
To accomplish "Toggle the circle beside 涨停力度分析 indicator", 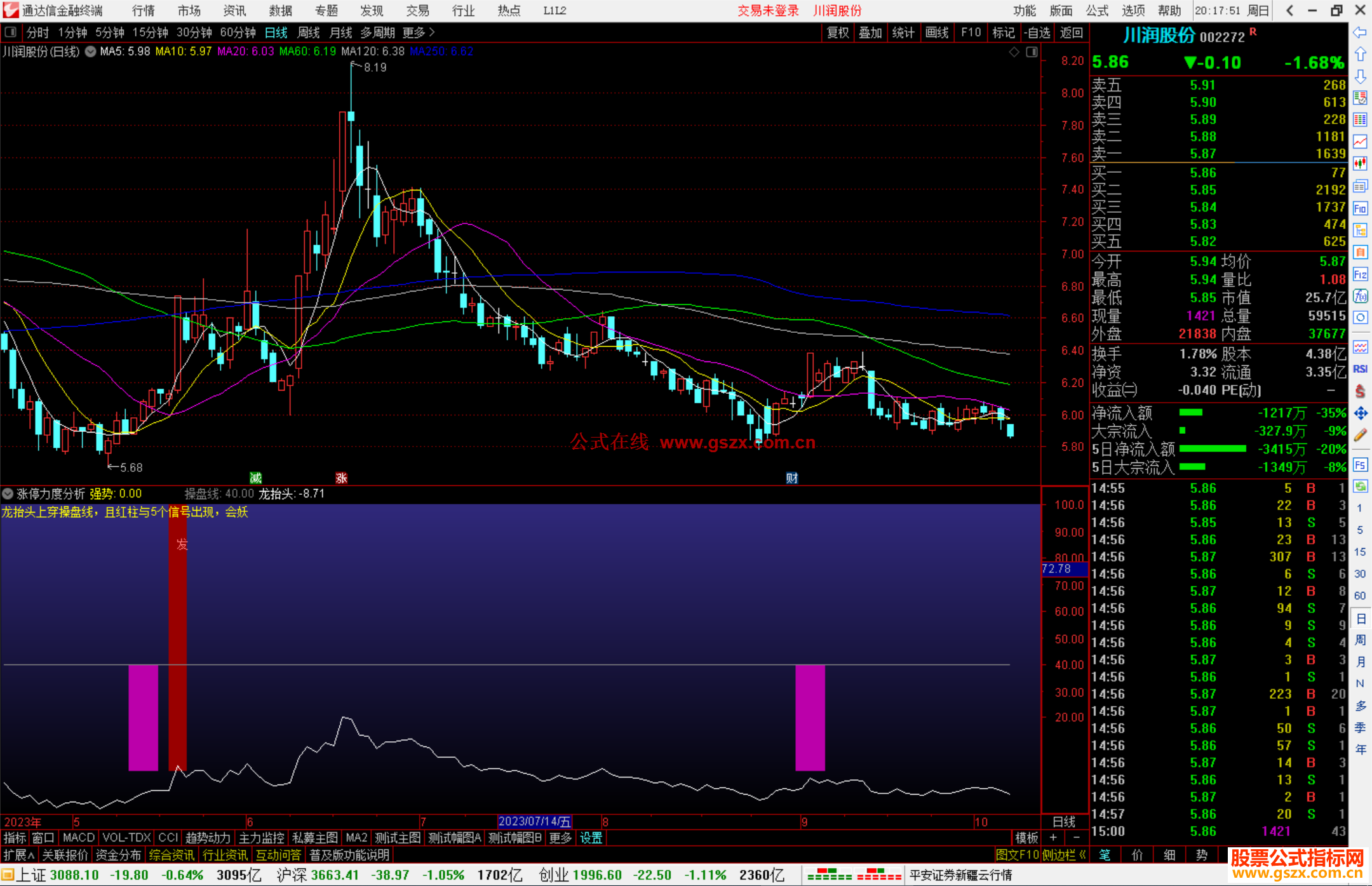I will click(x=8, y=493).
